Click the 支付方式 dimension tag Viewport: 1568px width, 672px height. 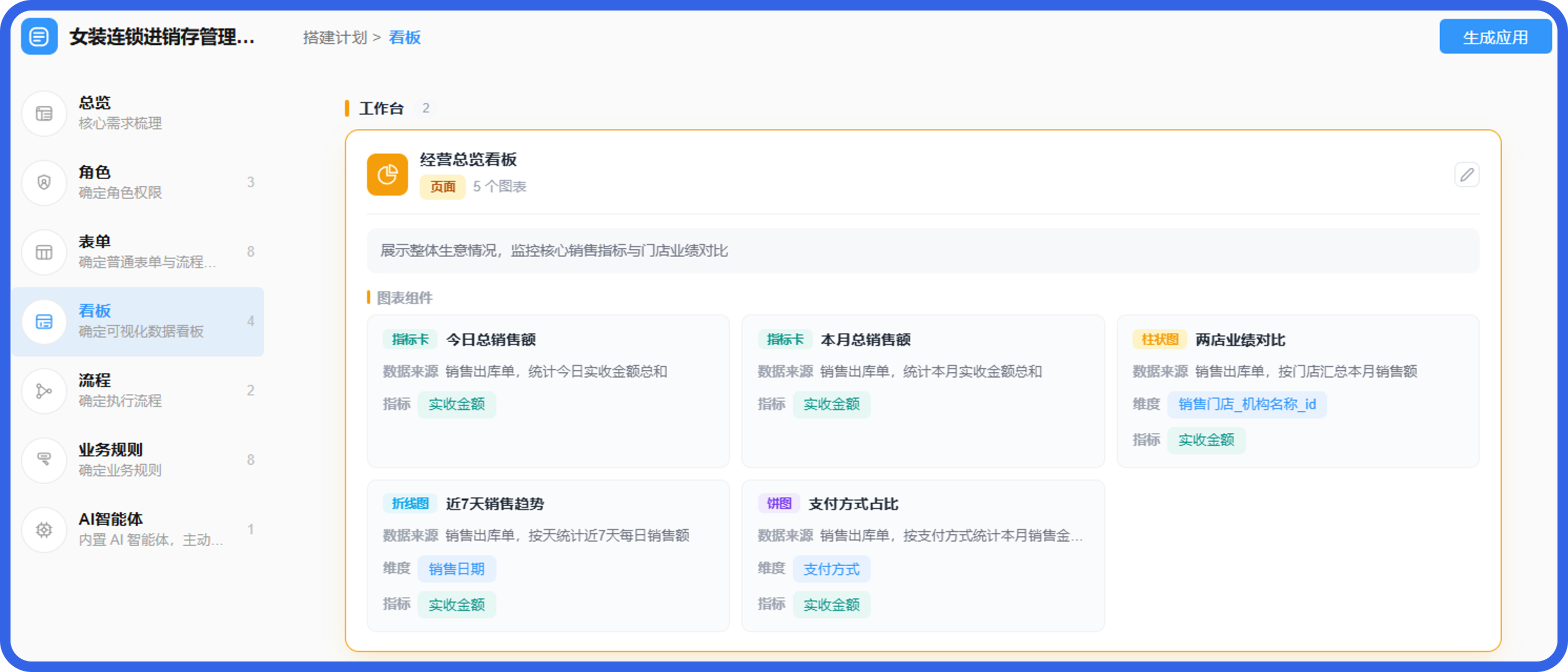[831, 569]
